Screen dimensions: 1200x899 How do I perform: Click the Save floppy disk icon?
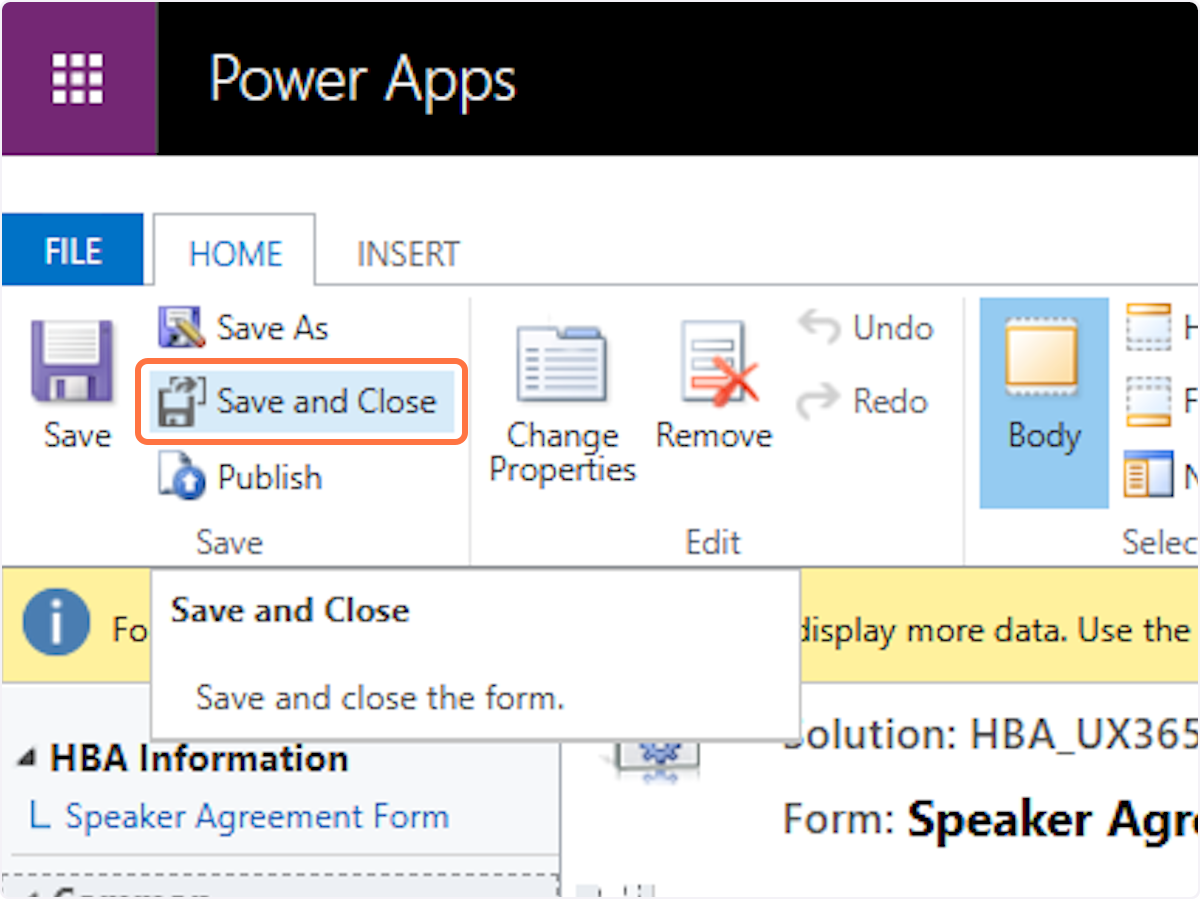click(x=72, y=360)
